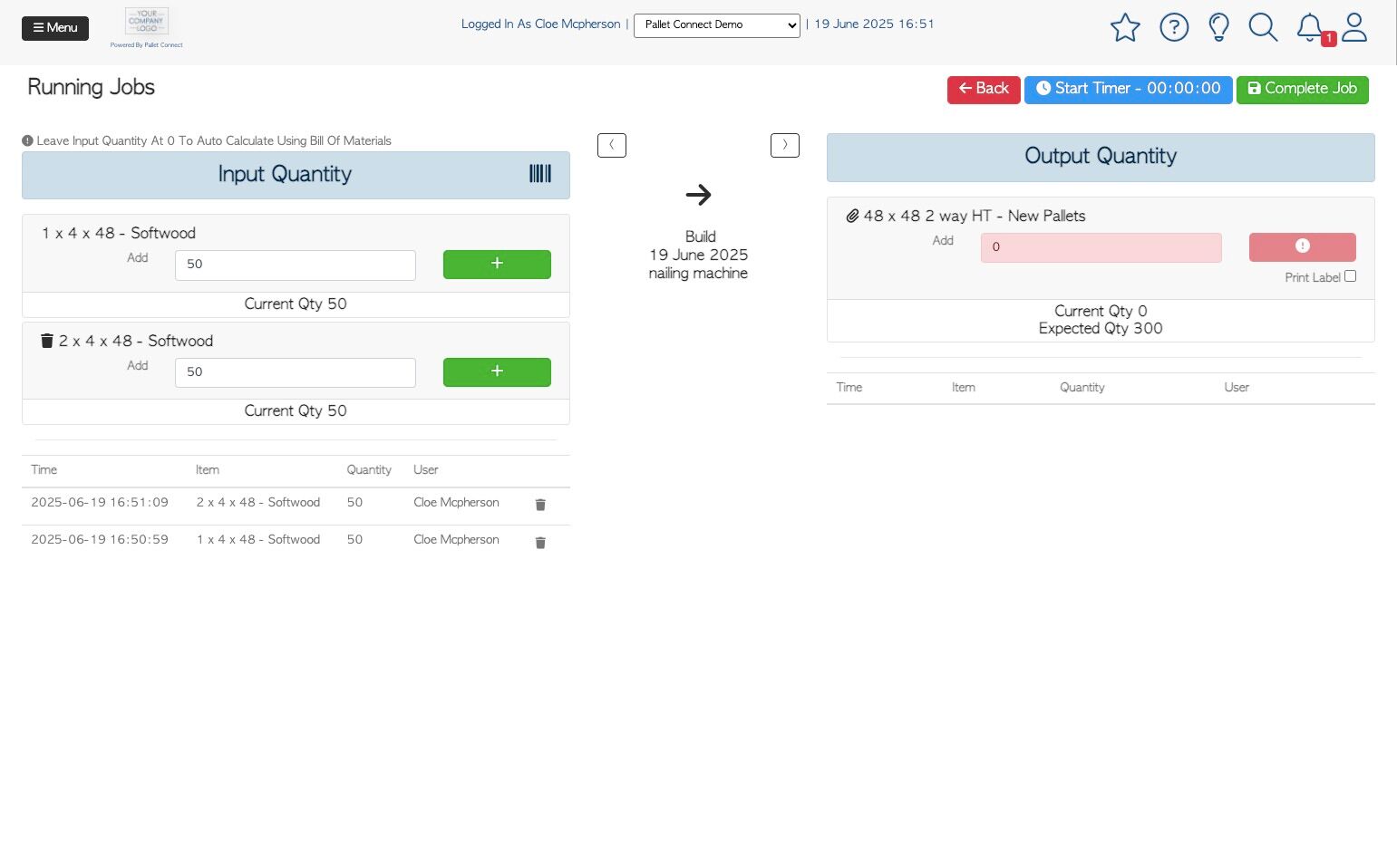Open the search magnifier icon

[1263, 27]
